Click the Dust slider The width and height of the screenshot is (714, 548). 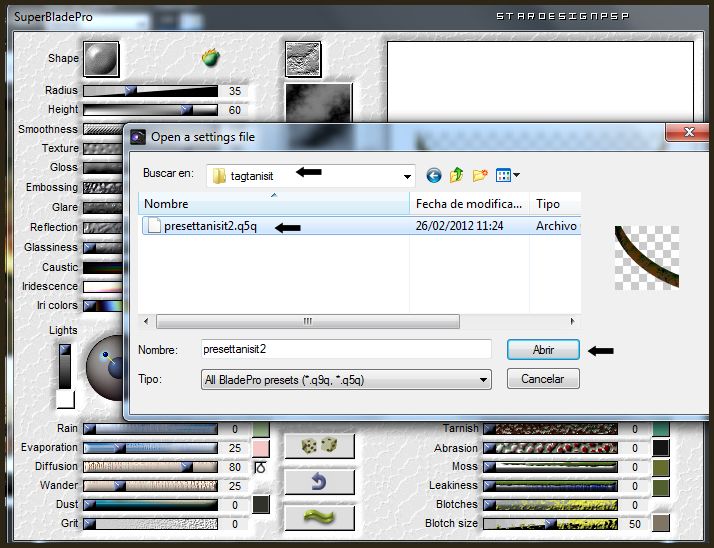coord(150,505)
